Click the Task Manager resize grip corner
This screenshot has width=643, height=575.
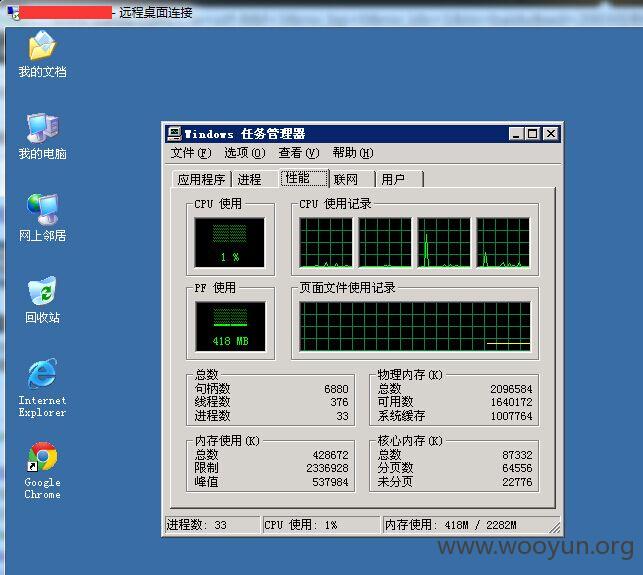coord(554,527)
